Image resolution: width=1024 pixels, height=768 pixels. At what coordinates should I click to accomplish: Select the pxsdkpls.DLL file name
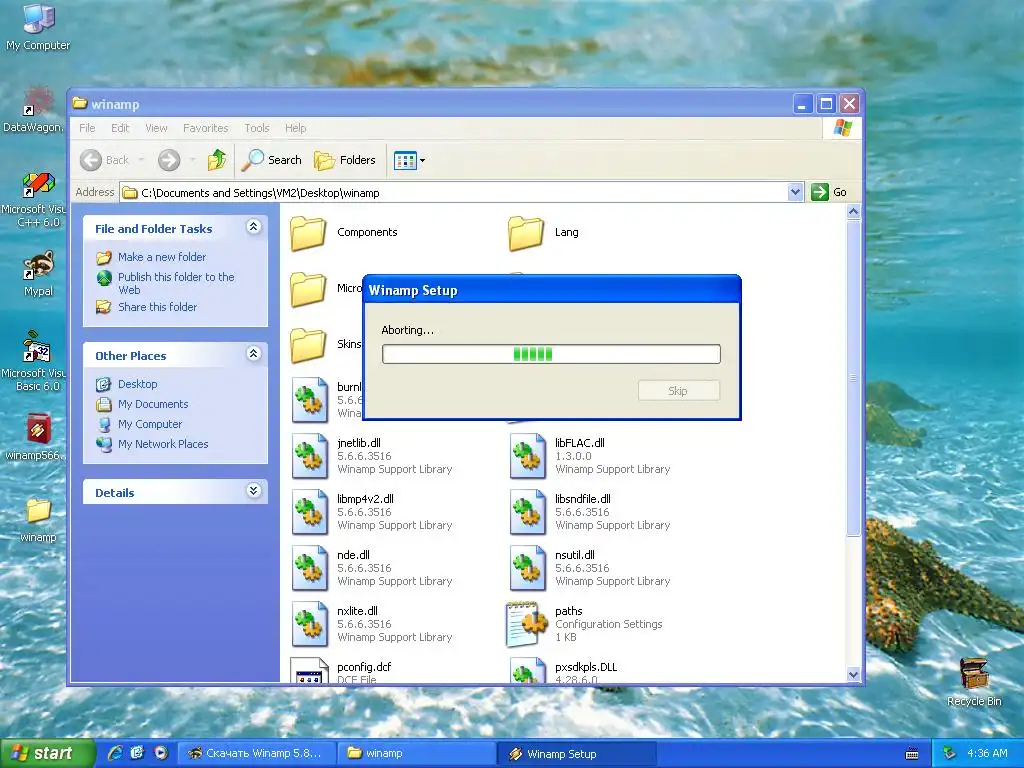coord(586,667)
